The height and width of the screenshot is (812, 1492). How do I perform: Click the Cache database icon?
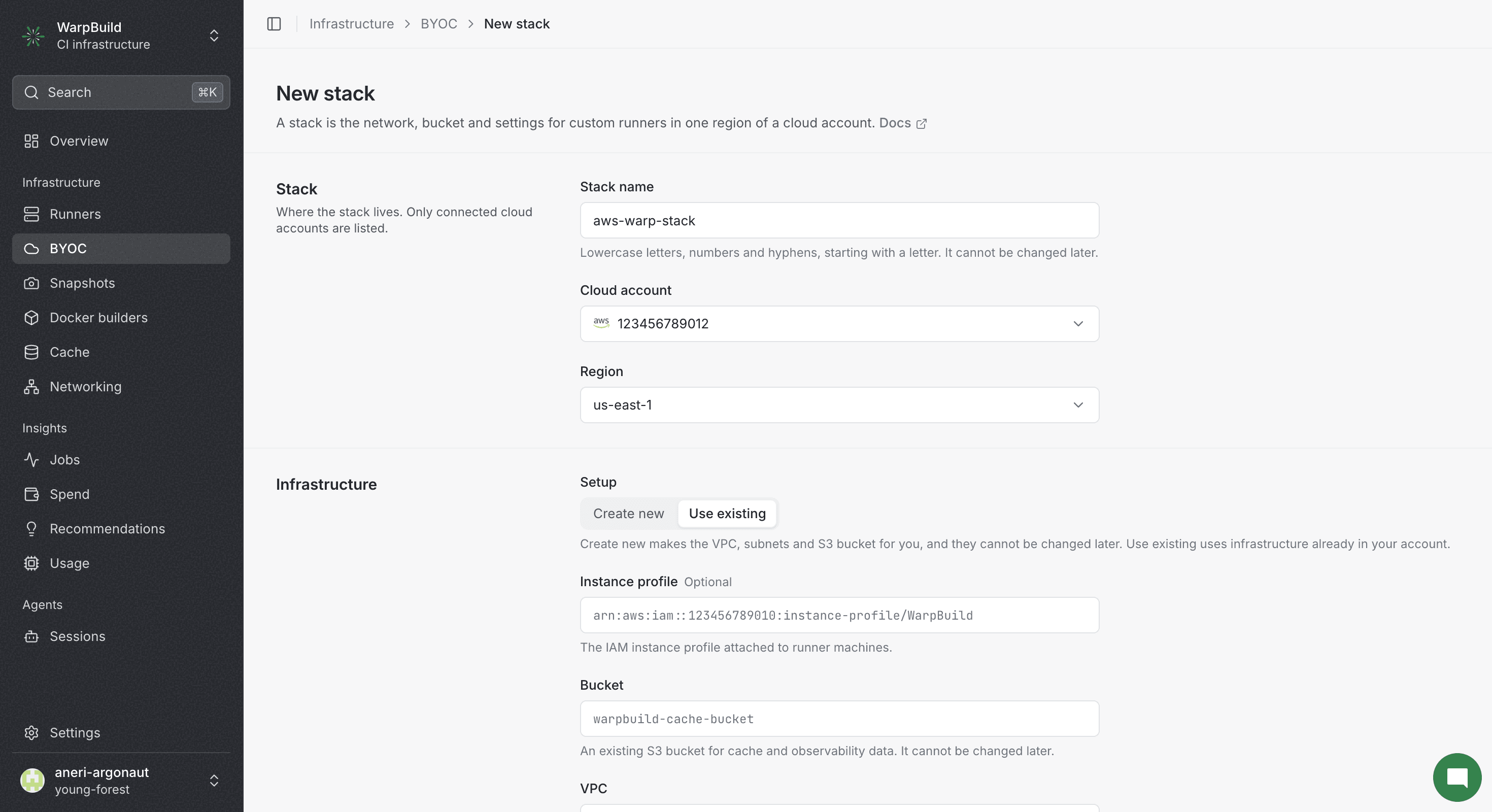(x=31, y=352)
